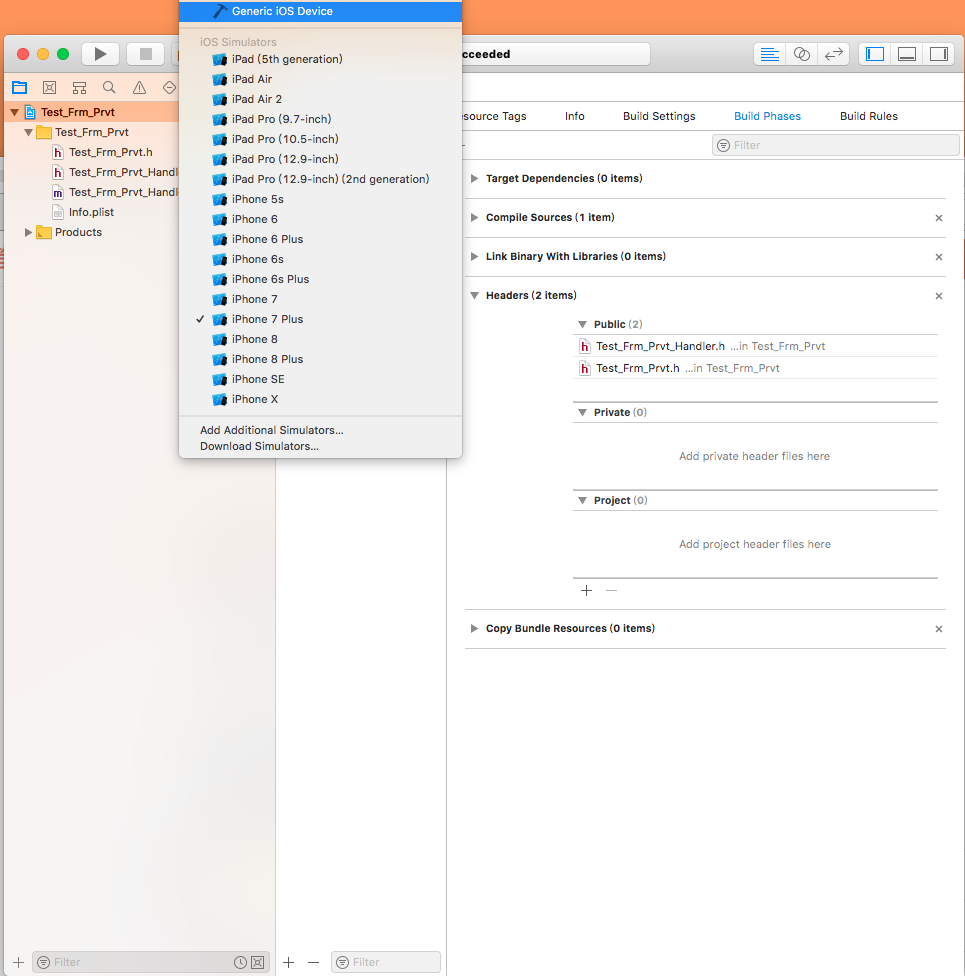
Task: Expand Copy Bundle Resources section
Action: [474, 629]
